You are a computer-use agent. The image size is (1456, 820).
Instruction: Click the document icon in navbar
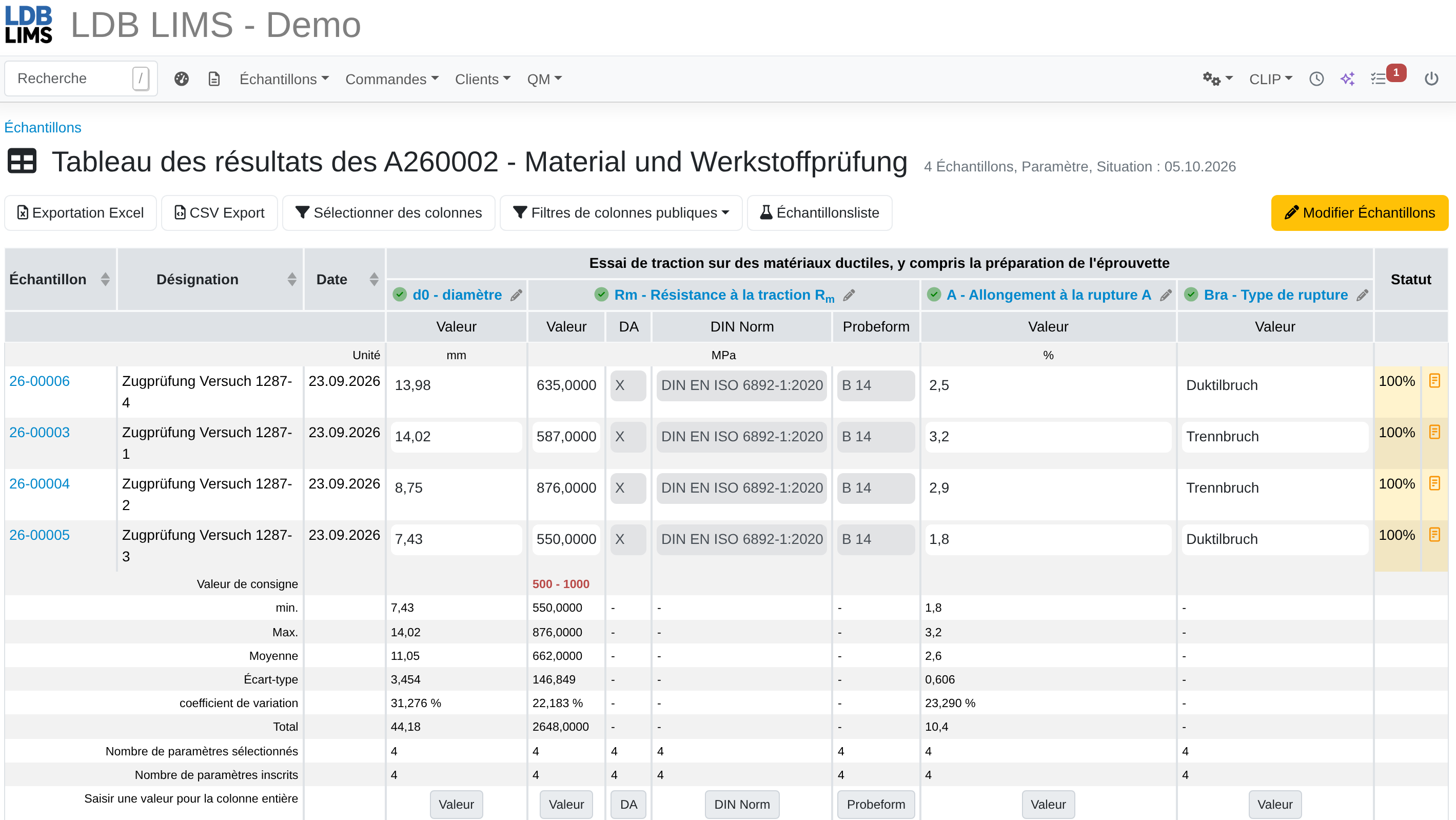214,79
